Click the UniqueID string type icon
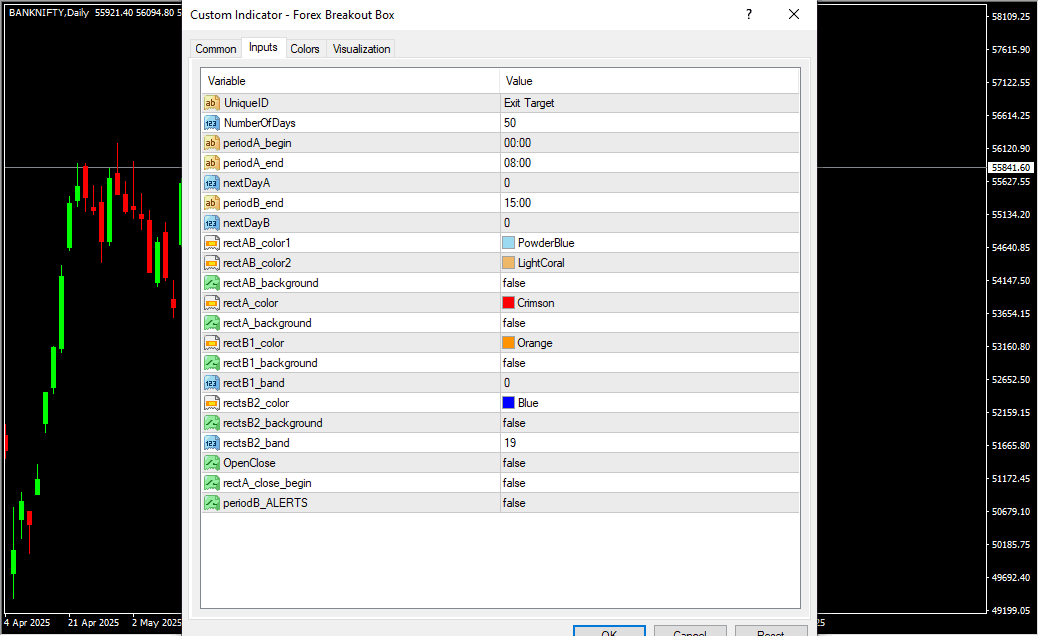The width and height of the screenshot is (1039, 636). (212, 103)
